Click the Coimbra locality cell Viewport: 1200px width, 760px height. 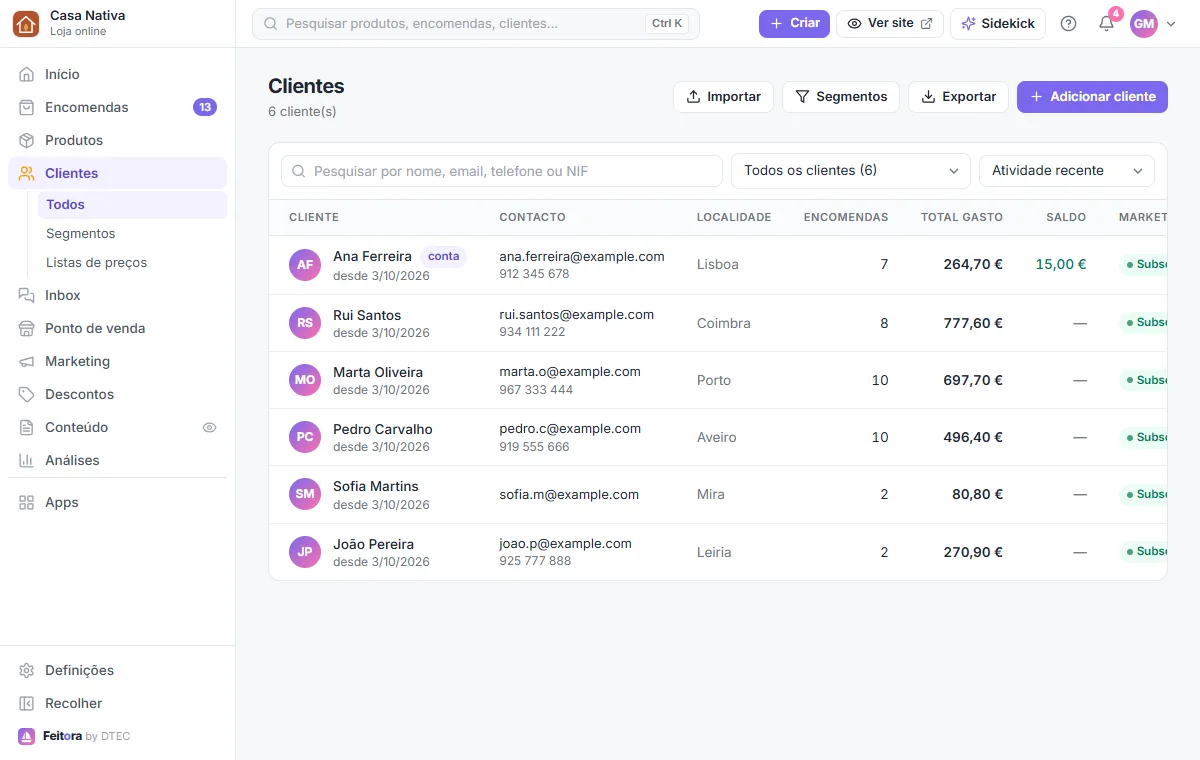[724, 323]
